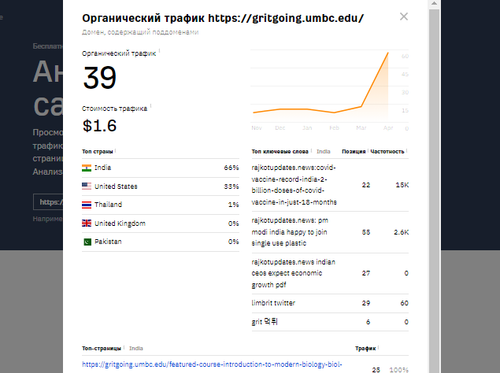Open the gritgoing.umbc.edu featured-course top page link

212,364
